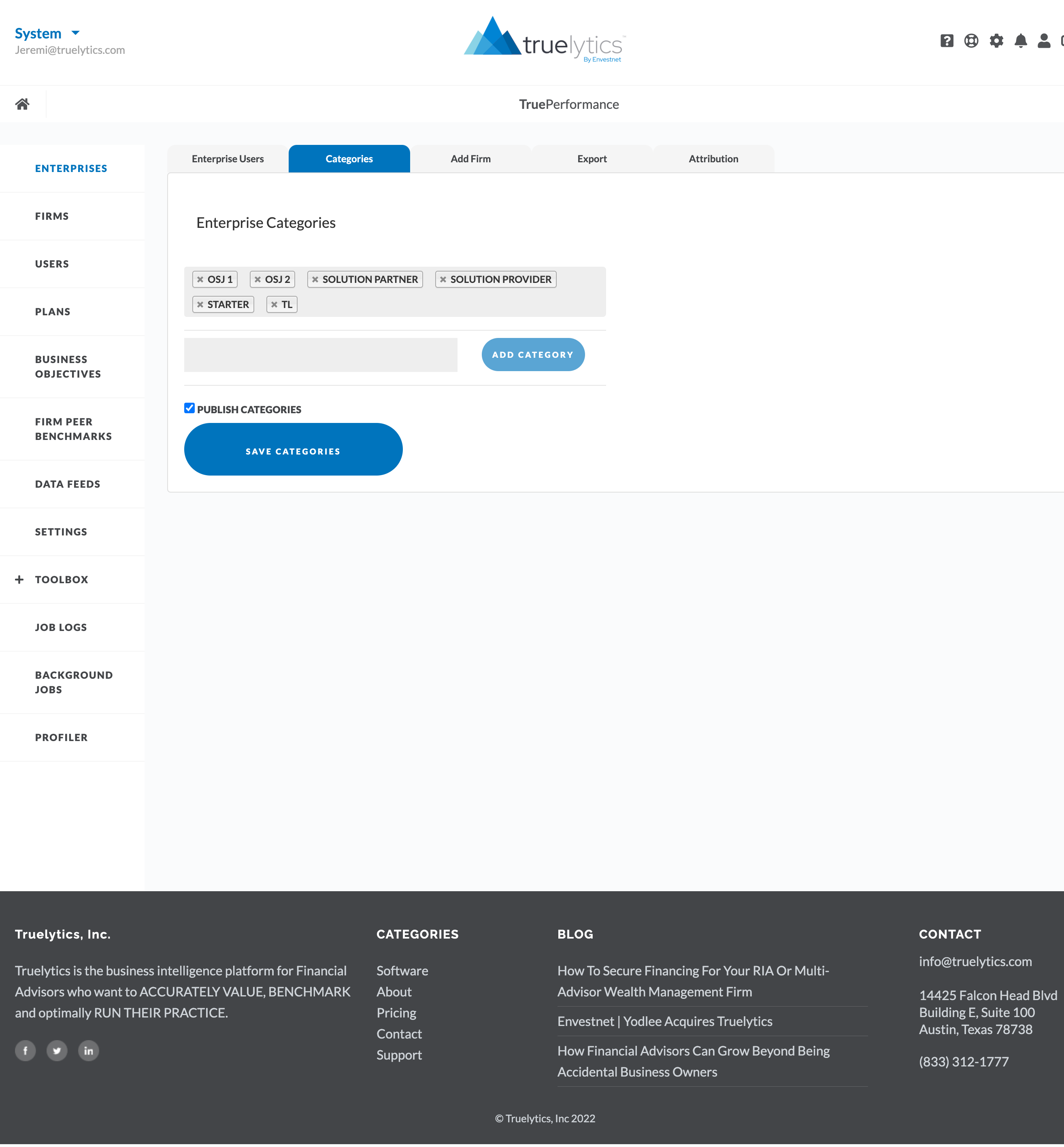Viewport: 1064px width, 1147px height.
Task: Expand the Toolbox plus icon
Action: [19, 580]
